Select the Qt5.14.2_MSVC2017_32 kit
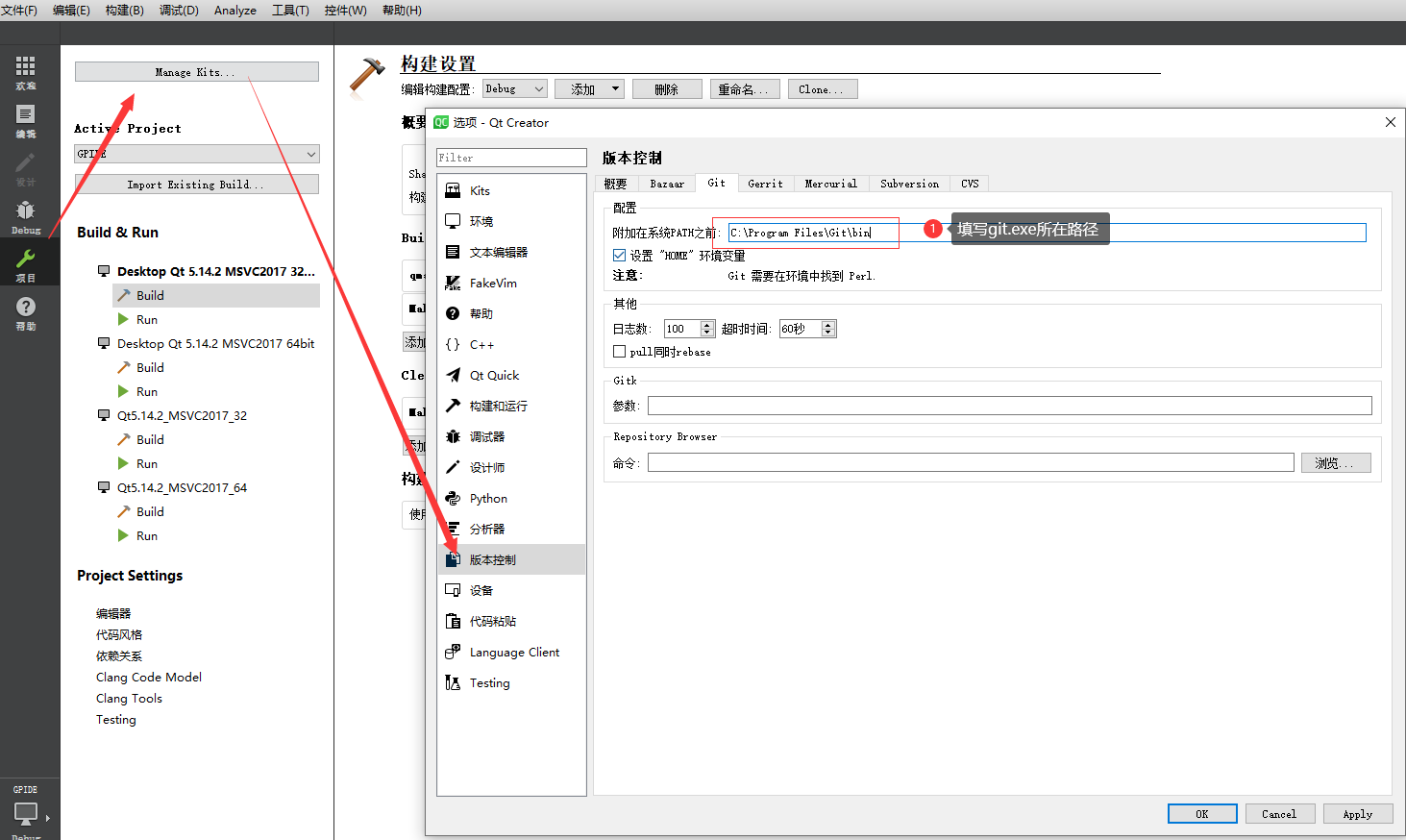 182,415
